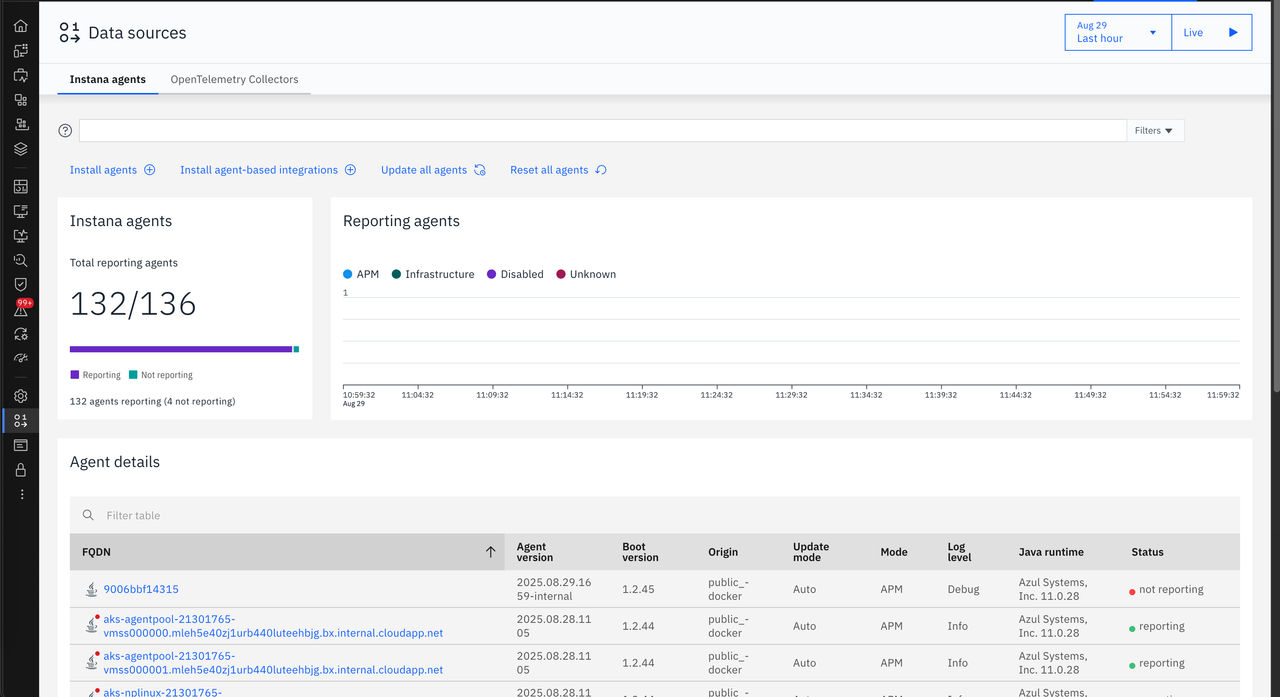
Task: Toggle APM series in chart legend
Action: point(361,274)
